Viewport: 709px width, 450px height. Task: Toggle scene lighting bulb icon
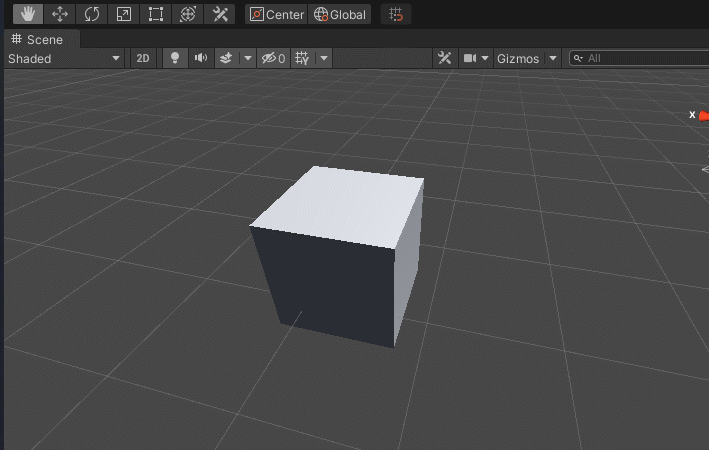coord(175,58)
